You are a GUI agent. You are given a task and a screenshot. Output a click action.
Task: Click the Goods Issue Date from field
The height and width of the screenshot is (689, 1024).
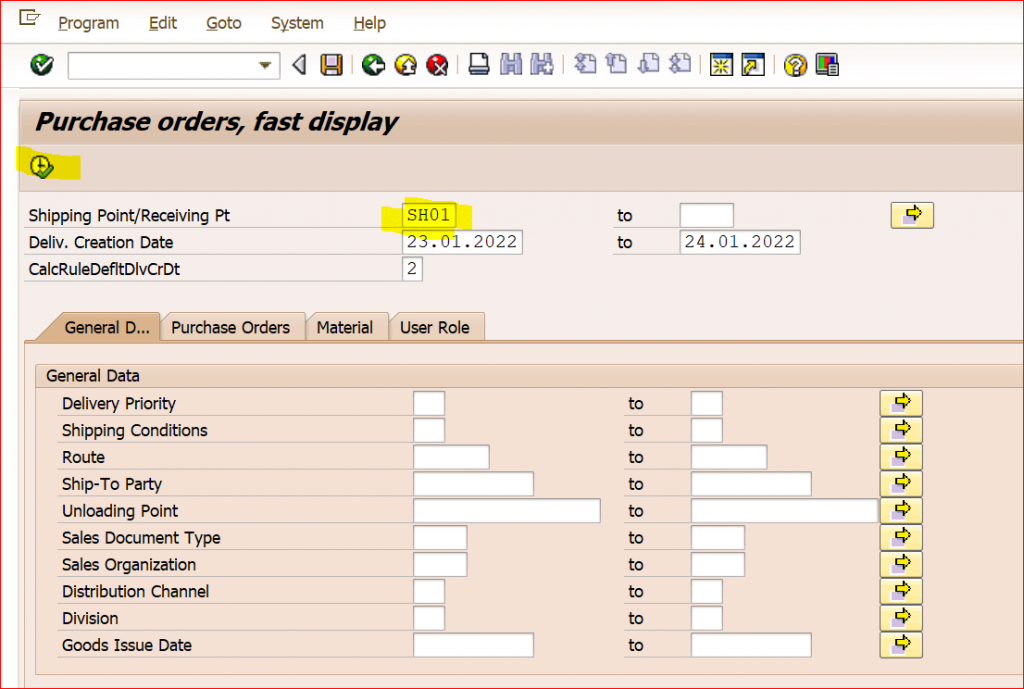click(473, 645)
